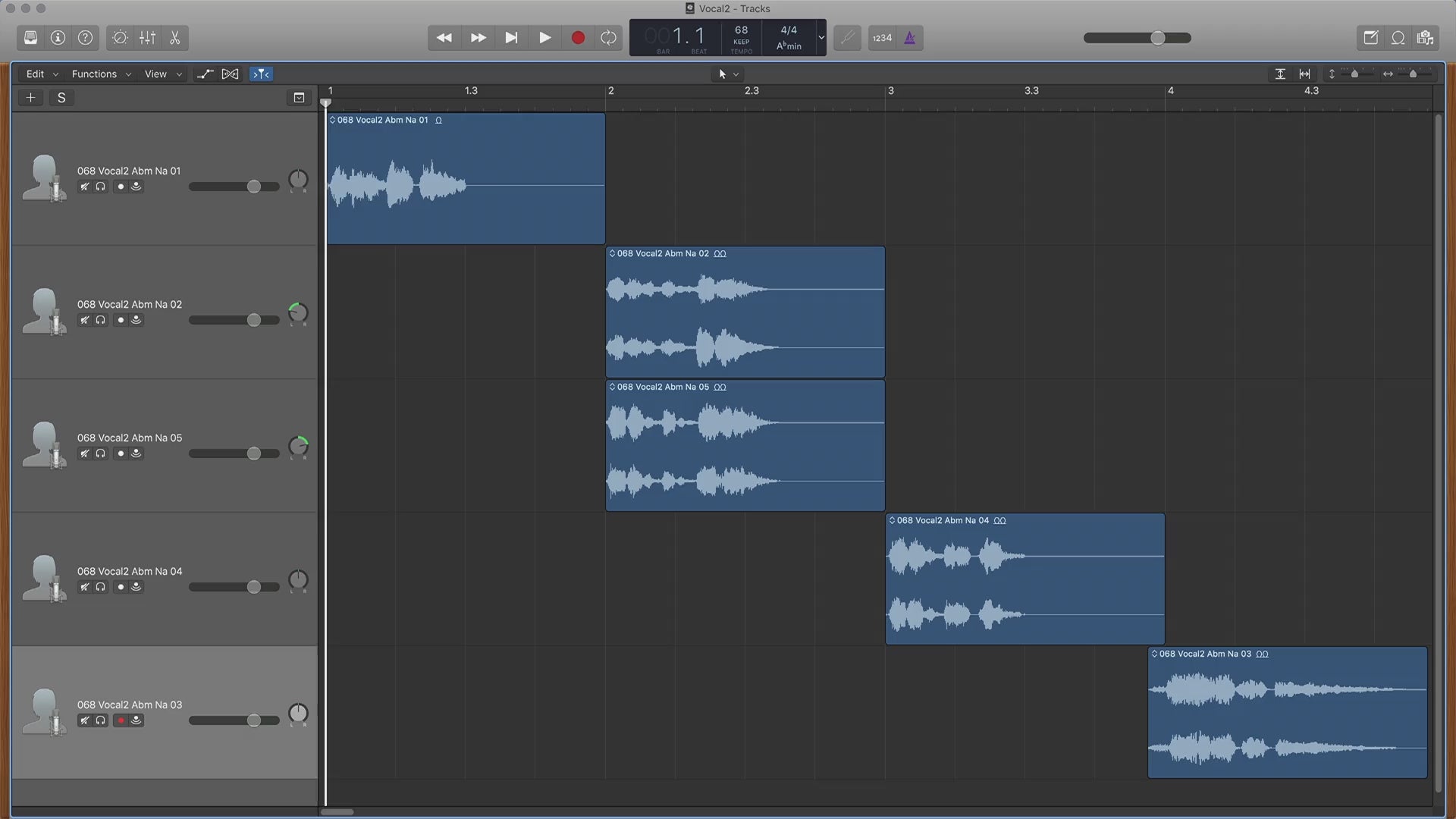Viewport: 1456px width, 819px height.
Task: Open the Scissors editors button
Action: coord(175,38)
